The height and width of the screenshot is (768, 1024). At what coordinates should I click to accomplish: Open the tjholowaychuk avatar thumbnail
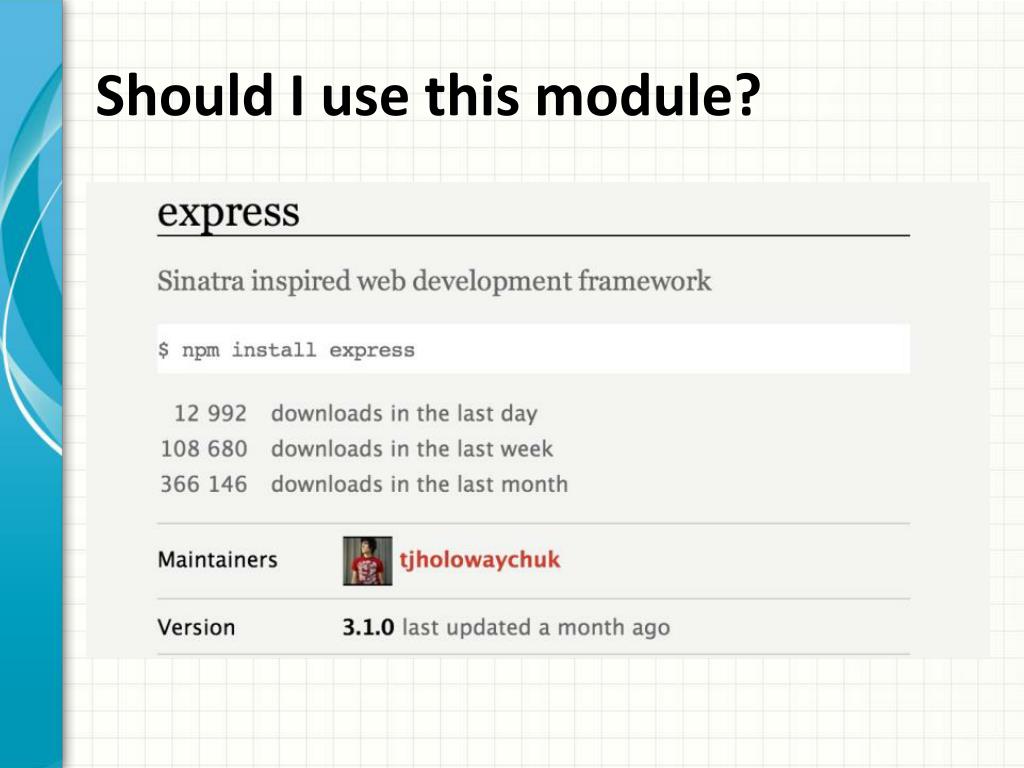tap(368, 561)
